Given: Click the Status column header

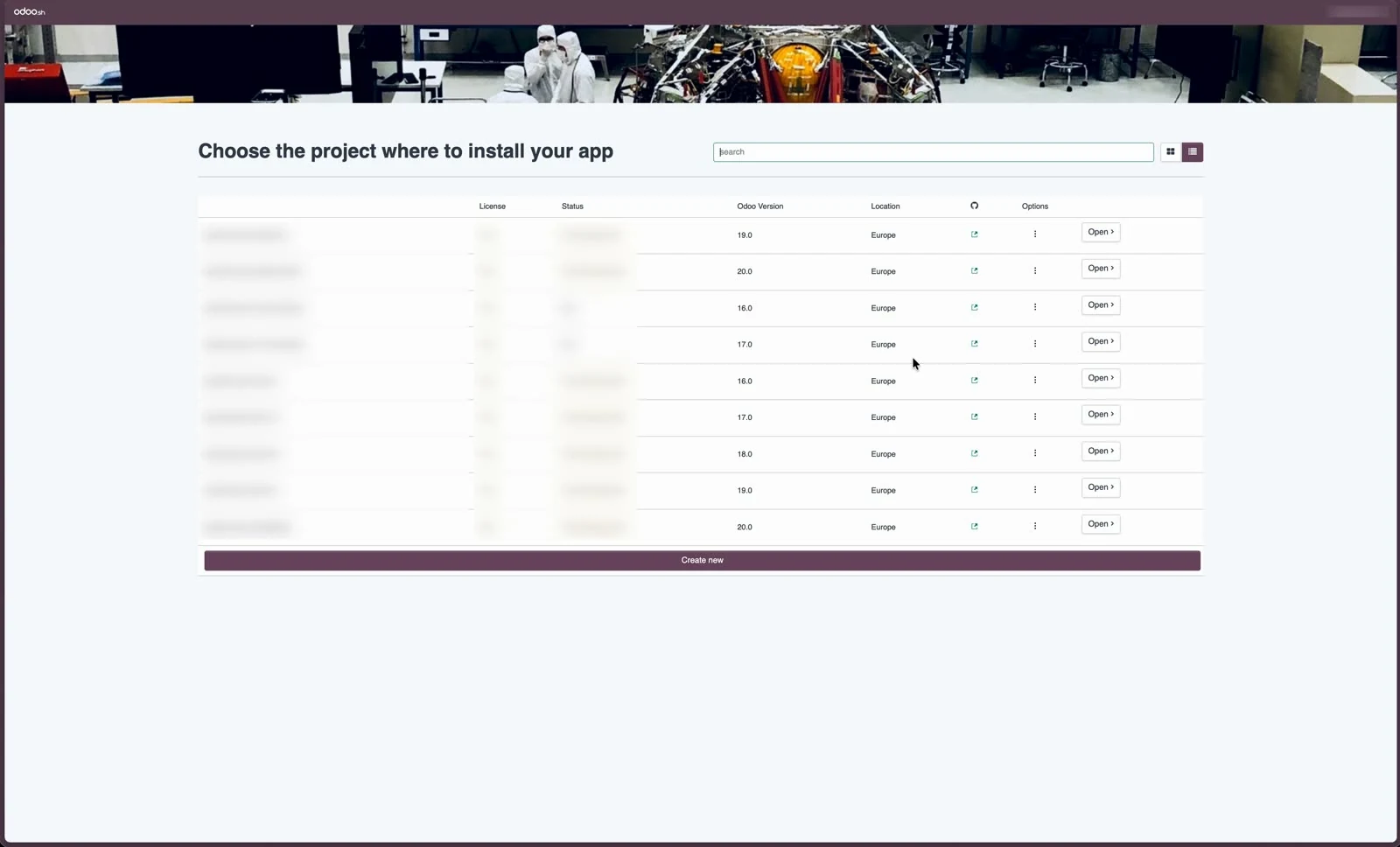Looking at the screenshot, I should (x=572, y=206).
